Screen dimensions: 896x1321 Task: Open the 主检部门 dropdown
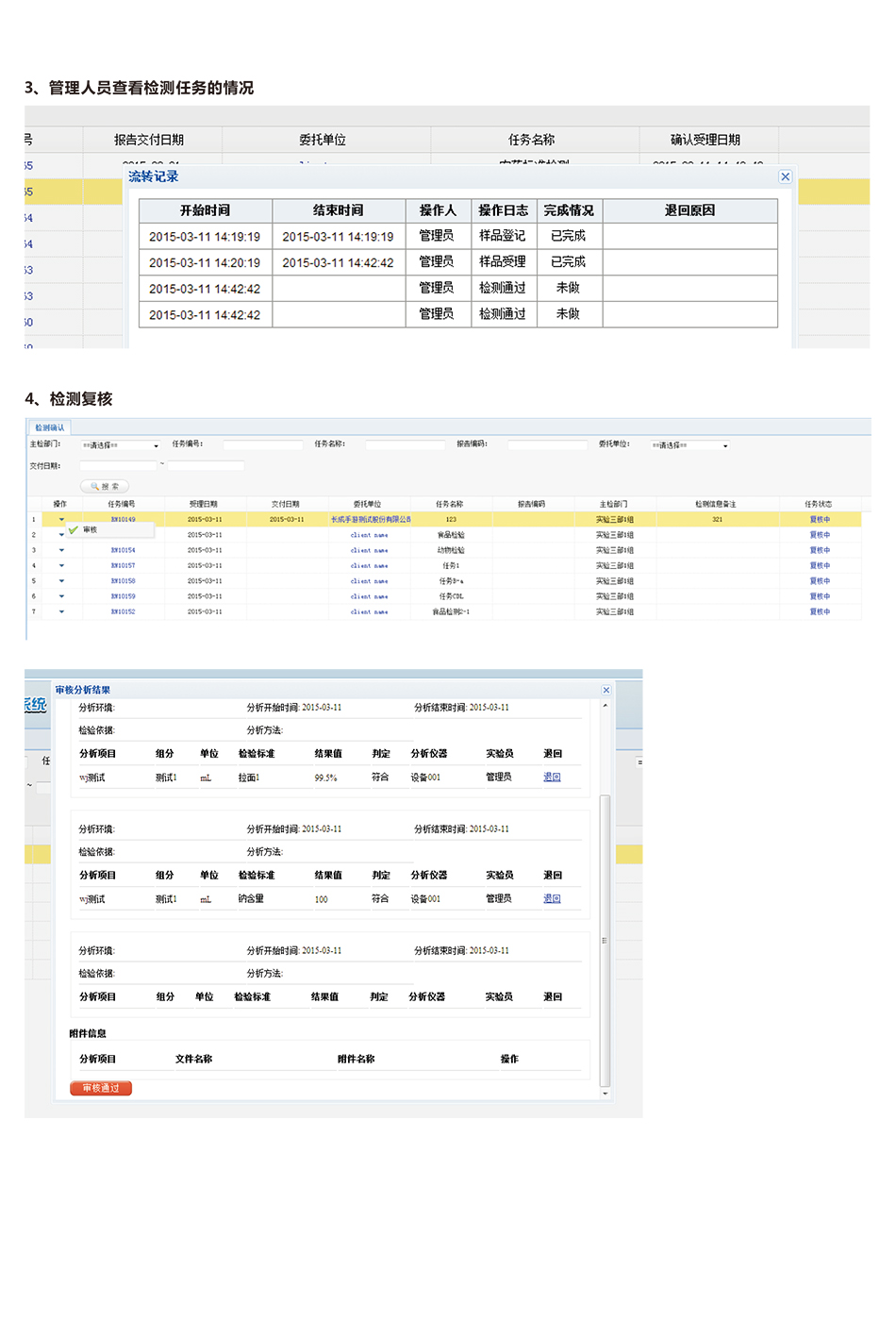121,445
